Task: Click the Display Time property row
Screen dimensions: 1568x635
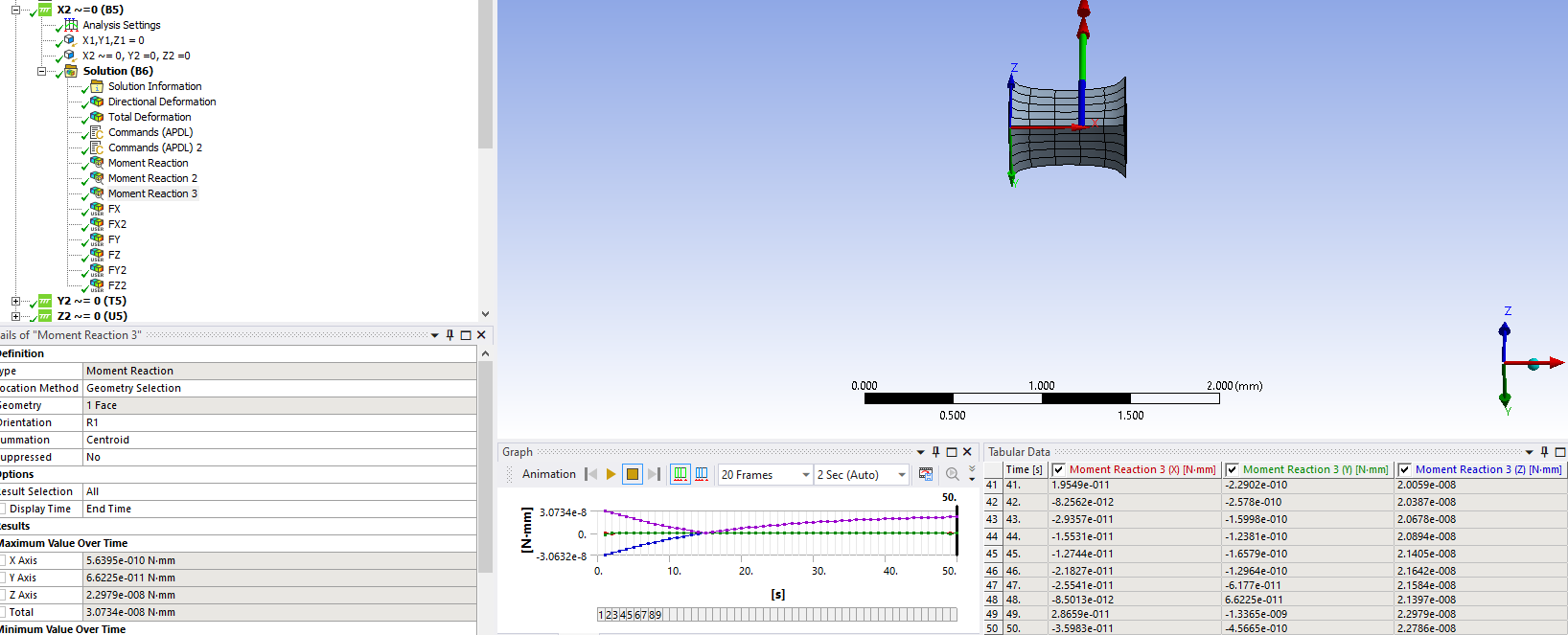Action: pos(40,509)
